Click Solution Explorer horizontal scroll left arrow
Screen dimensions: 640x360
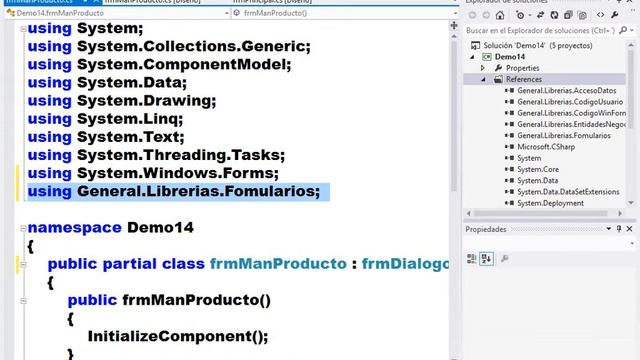click(469, 213)
